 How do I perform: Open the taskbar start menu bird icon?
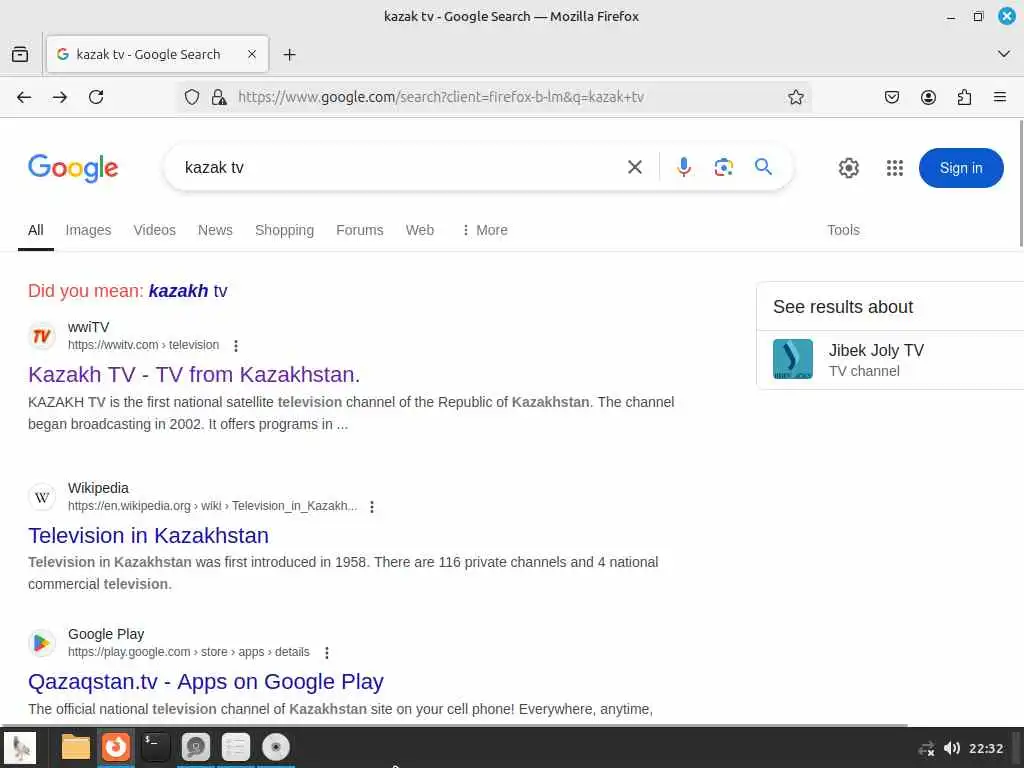point(20,748)
